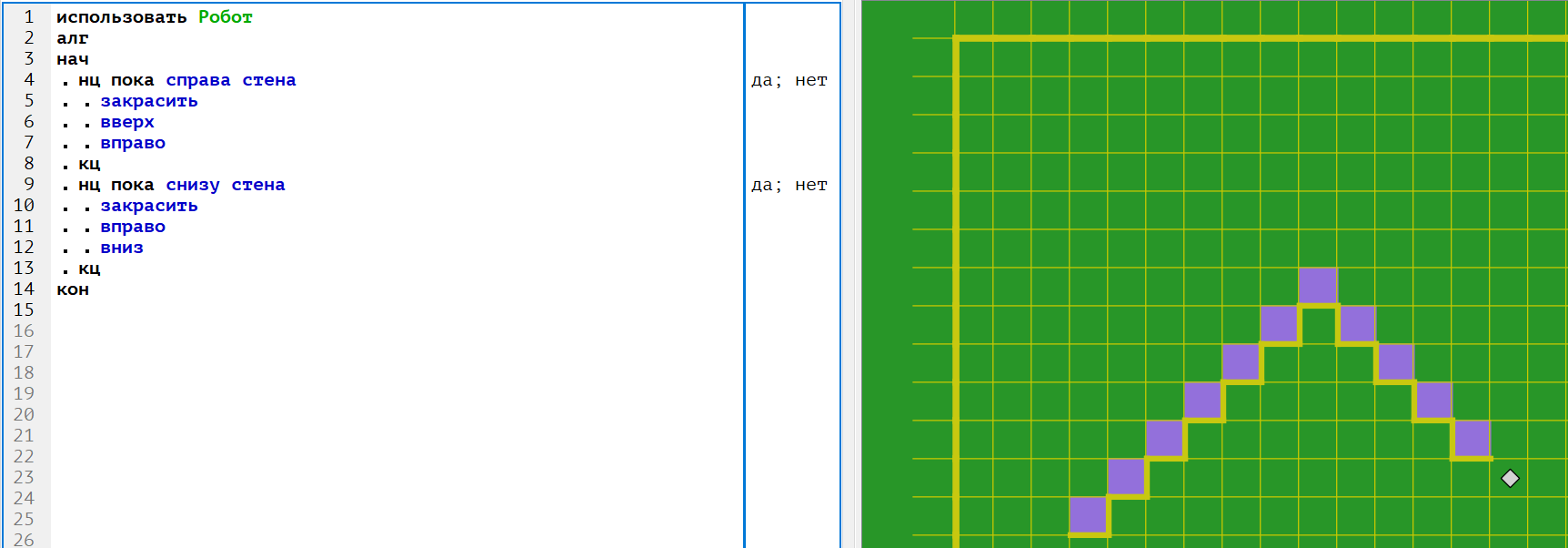The image size is (1568, 548).
Task: Click закрасить command on line 5
Action: (x=149, y=101)
